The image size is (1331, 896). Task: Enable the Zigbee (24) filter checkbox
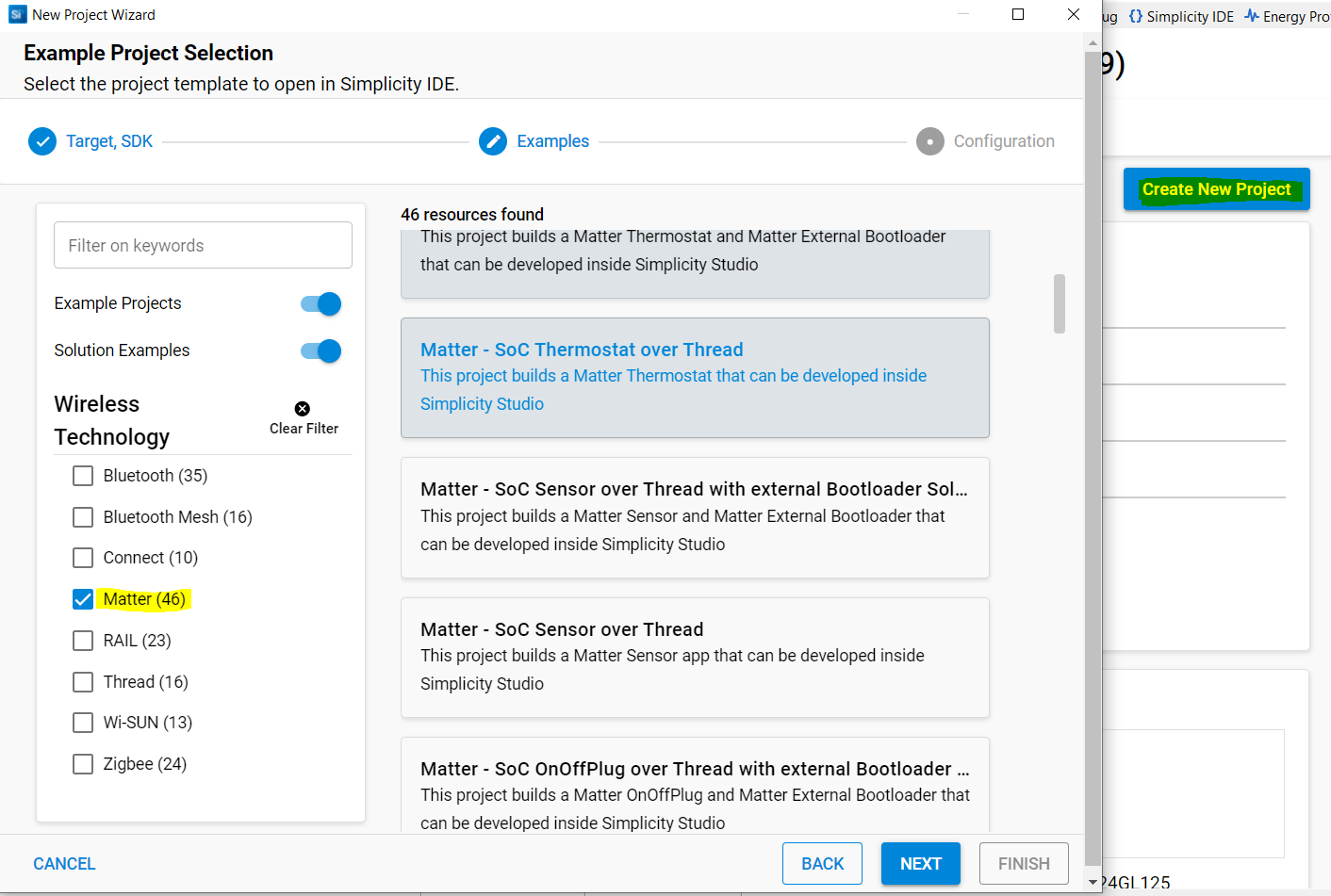click(x=83, y=764)
